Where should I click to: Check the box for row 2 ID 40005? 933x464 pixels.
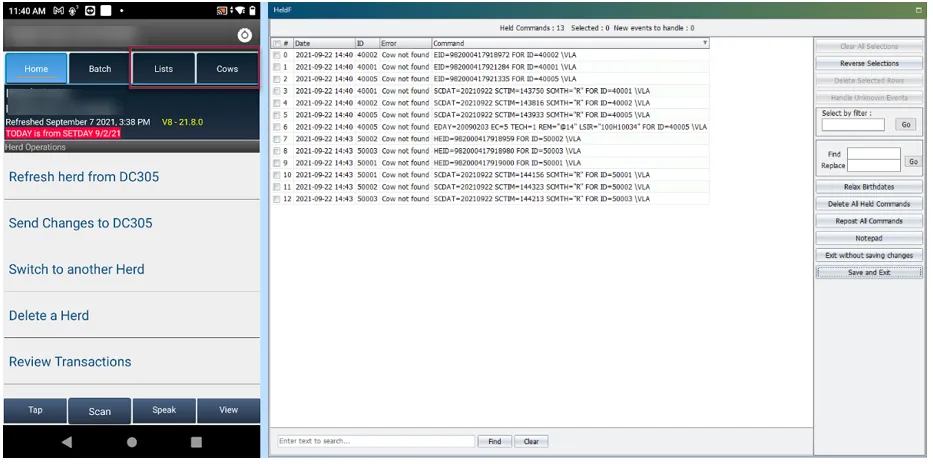(276, 79)
